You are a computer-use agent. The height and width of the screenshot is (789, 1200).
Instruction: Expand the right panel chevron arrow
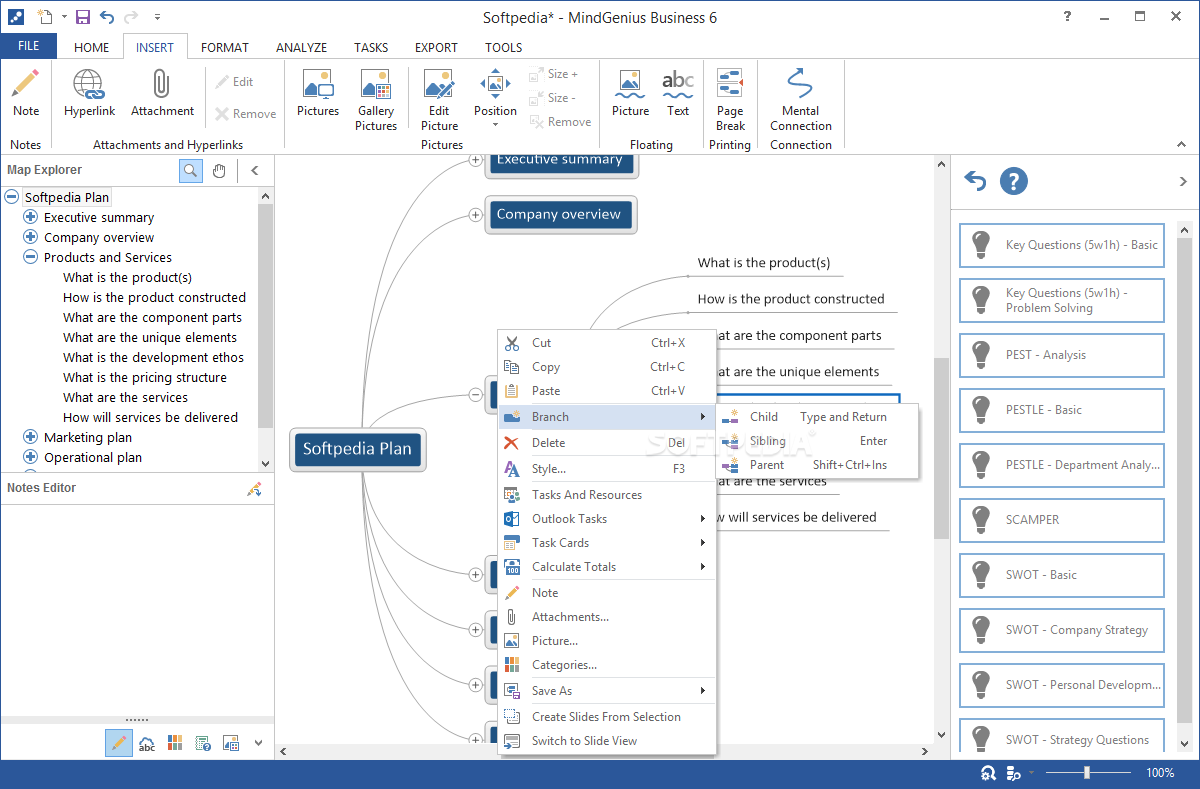(x=1185, y=181)
